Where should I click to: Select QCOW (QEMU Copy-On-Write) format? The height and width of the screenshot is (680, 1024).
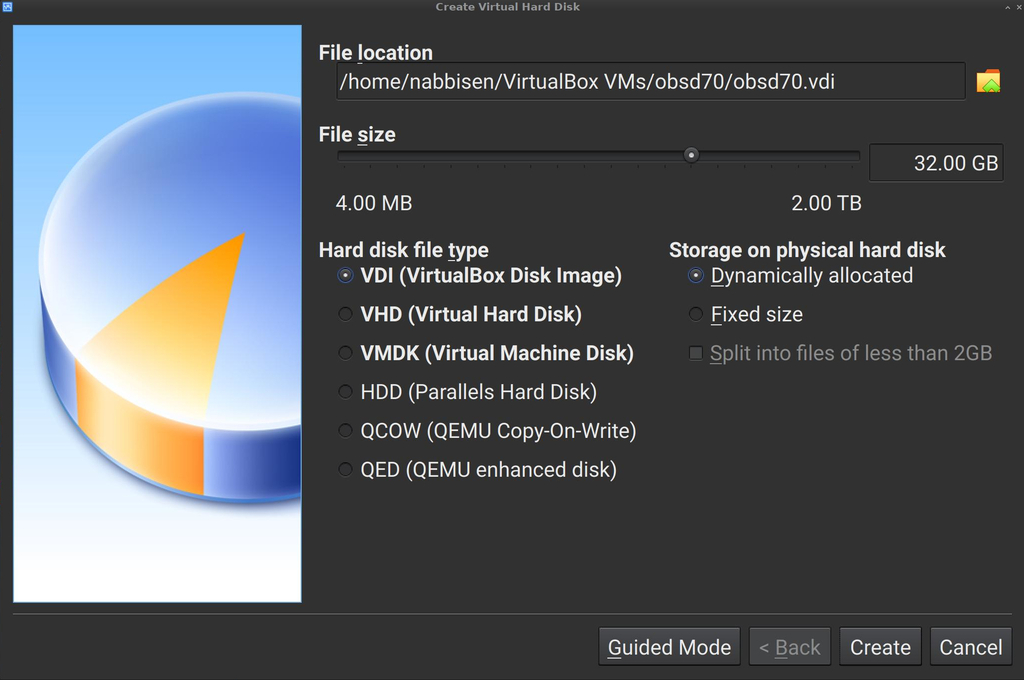point(487,431)
